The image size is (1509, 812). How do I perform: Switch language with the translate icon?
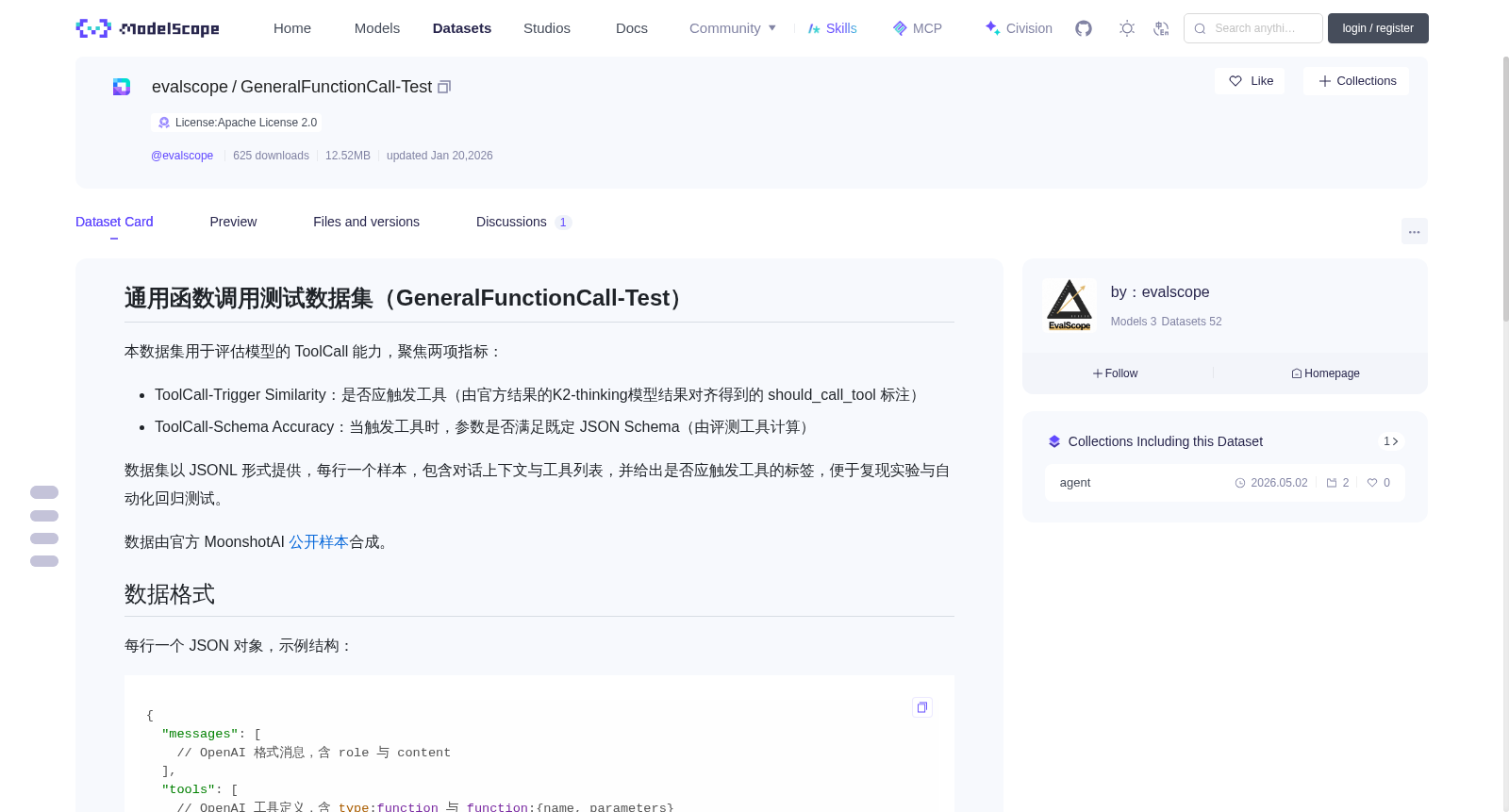1161,28
